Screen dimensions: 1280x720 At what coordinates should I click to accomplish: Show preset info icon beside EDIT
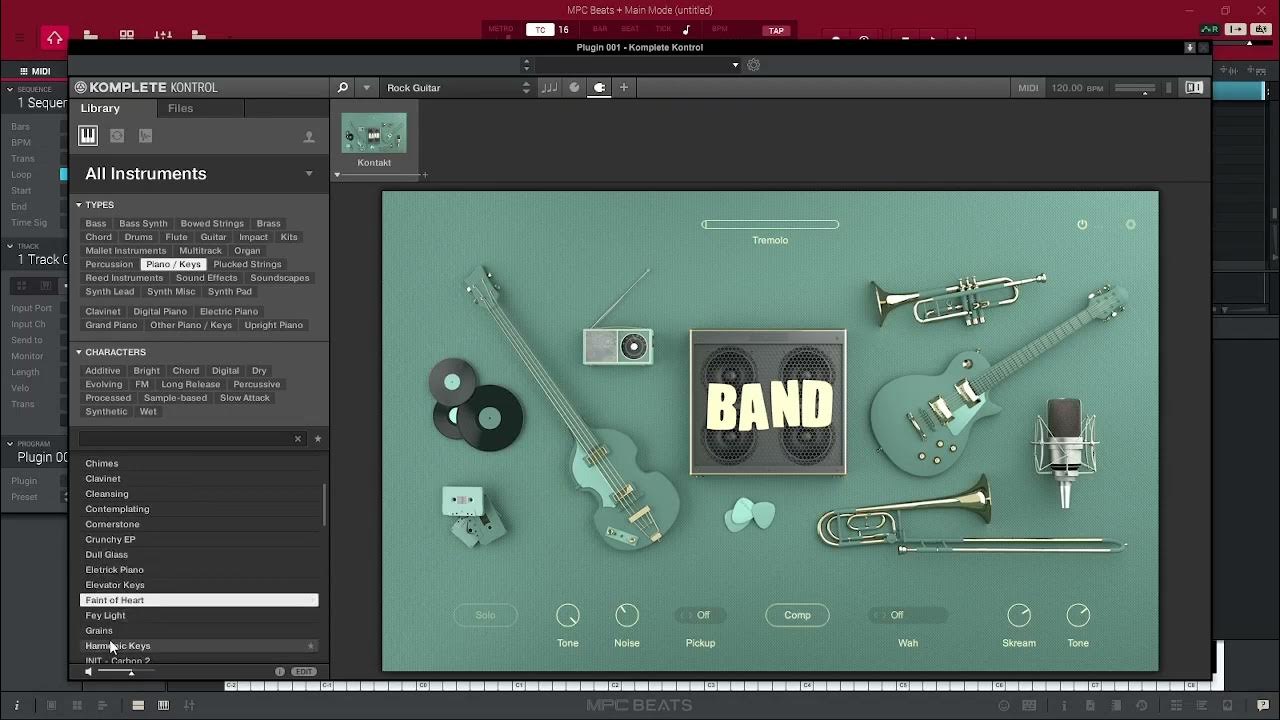click(x=280, y=672)
